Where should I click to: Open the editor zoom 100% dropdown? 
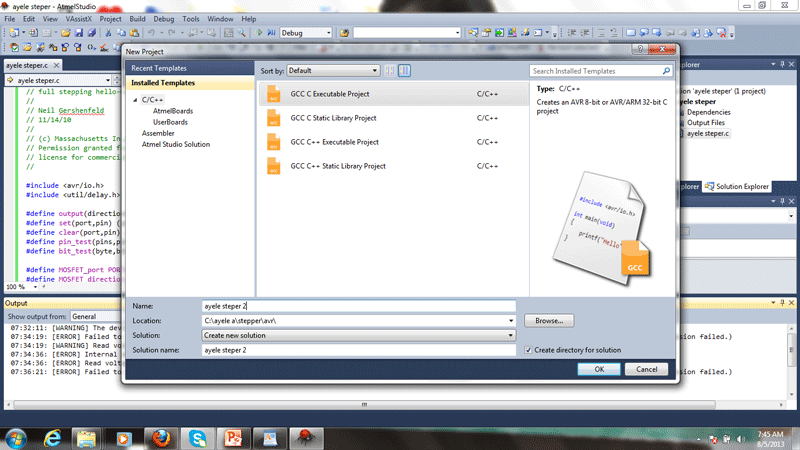pos(35,287)
